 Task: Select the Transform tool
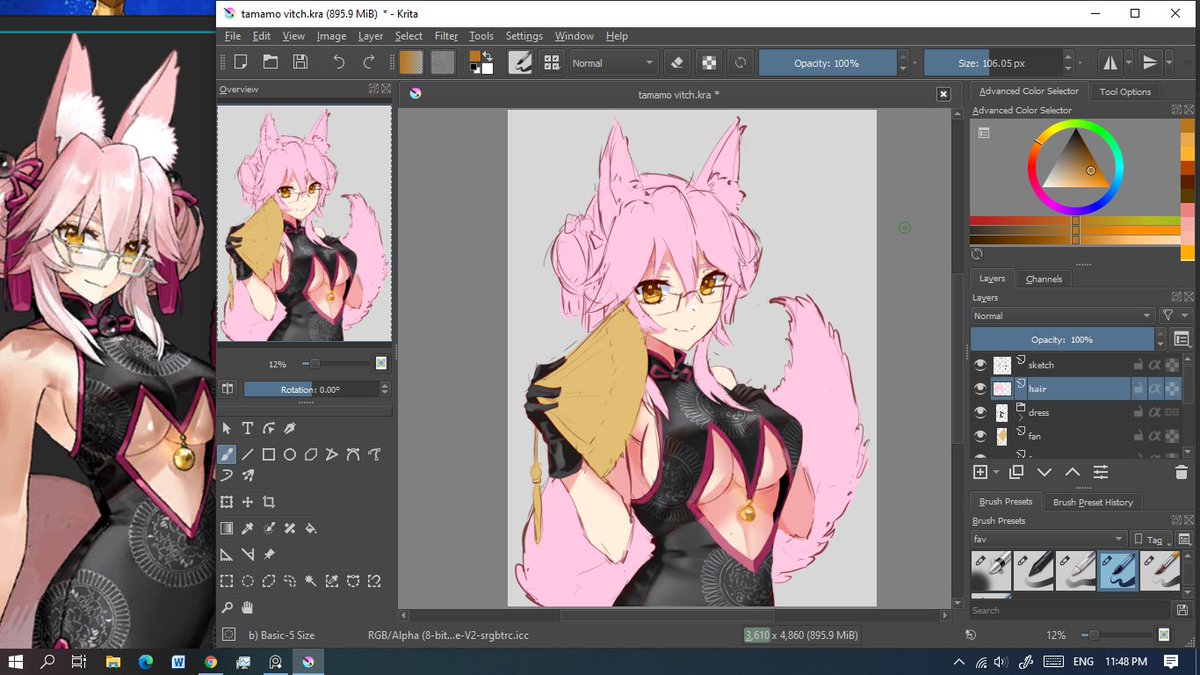tap(227, 502)
